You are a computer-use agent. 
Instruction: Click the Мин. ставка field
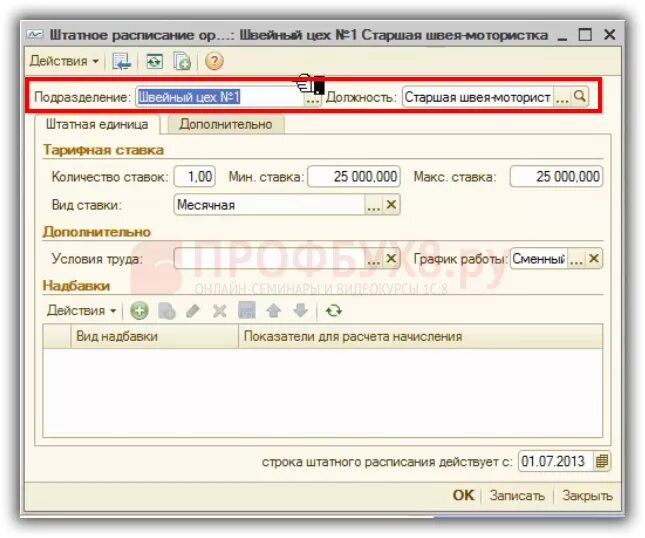[x=354, y=177]
